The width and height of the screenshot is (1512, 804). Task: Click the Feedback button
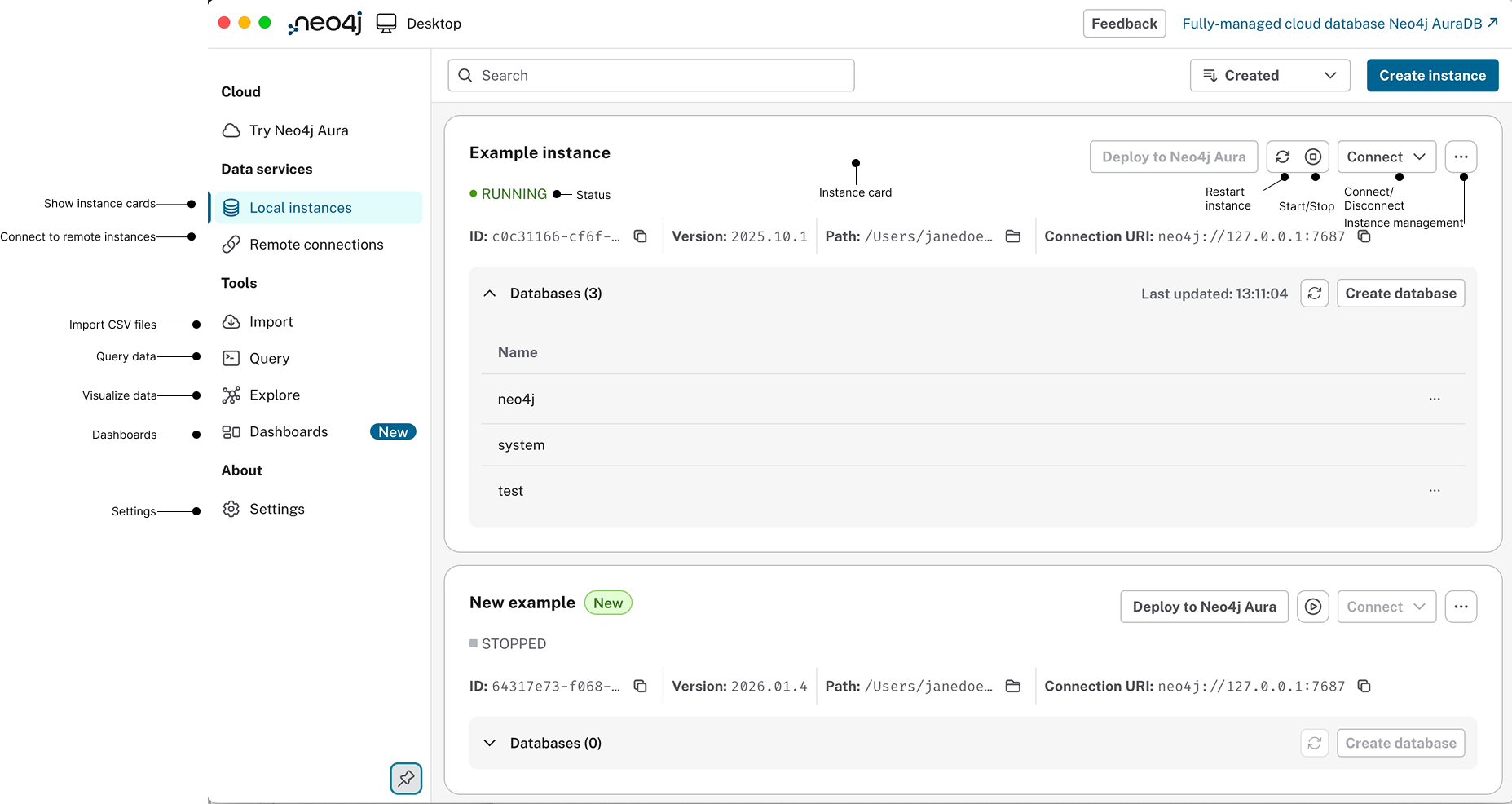pos(1124,24)
